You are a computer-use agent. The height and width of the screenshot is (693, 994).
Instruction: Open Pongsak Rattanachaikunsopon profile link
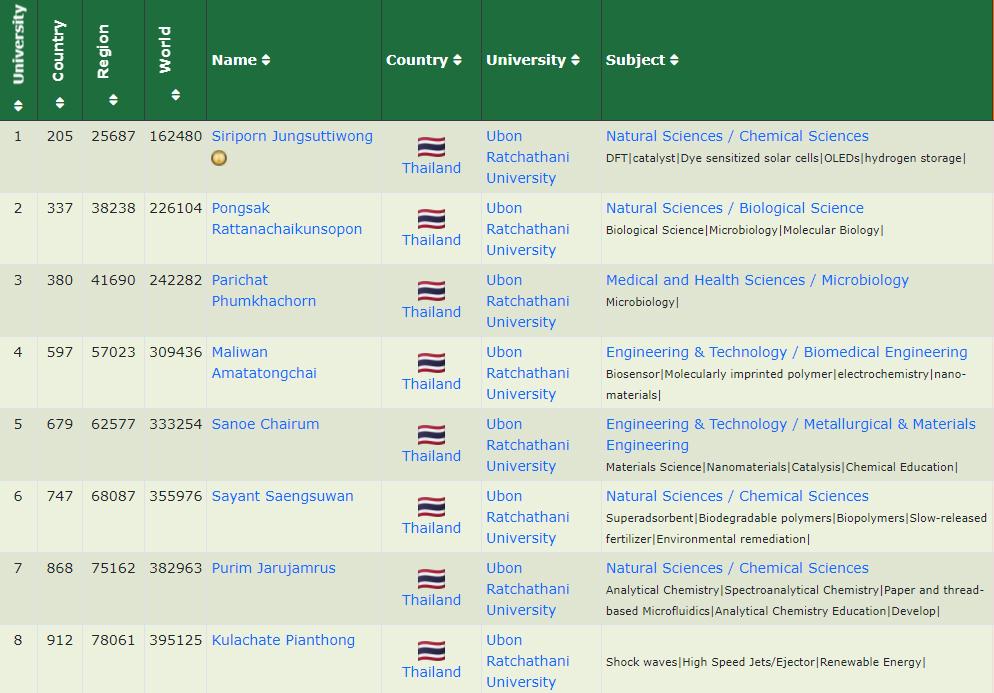[x=287, y=219]
